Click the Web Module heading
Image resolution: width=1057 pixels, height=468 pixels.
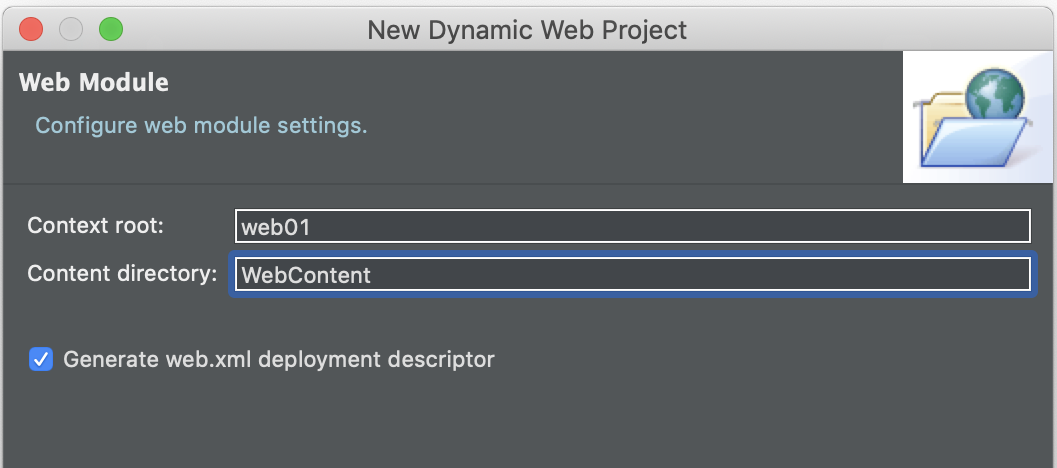(x=94, y=82)
